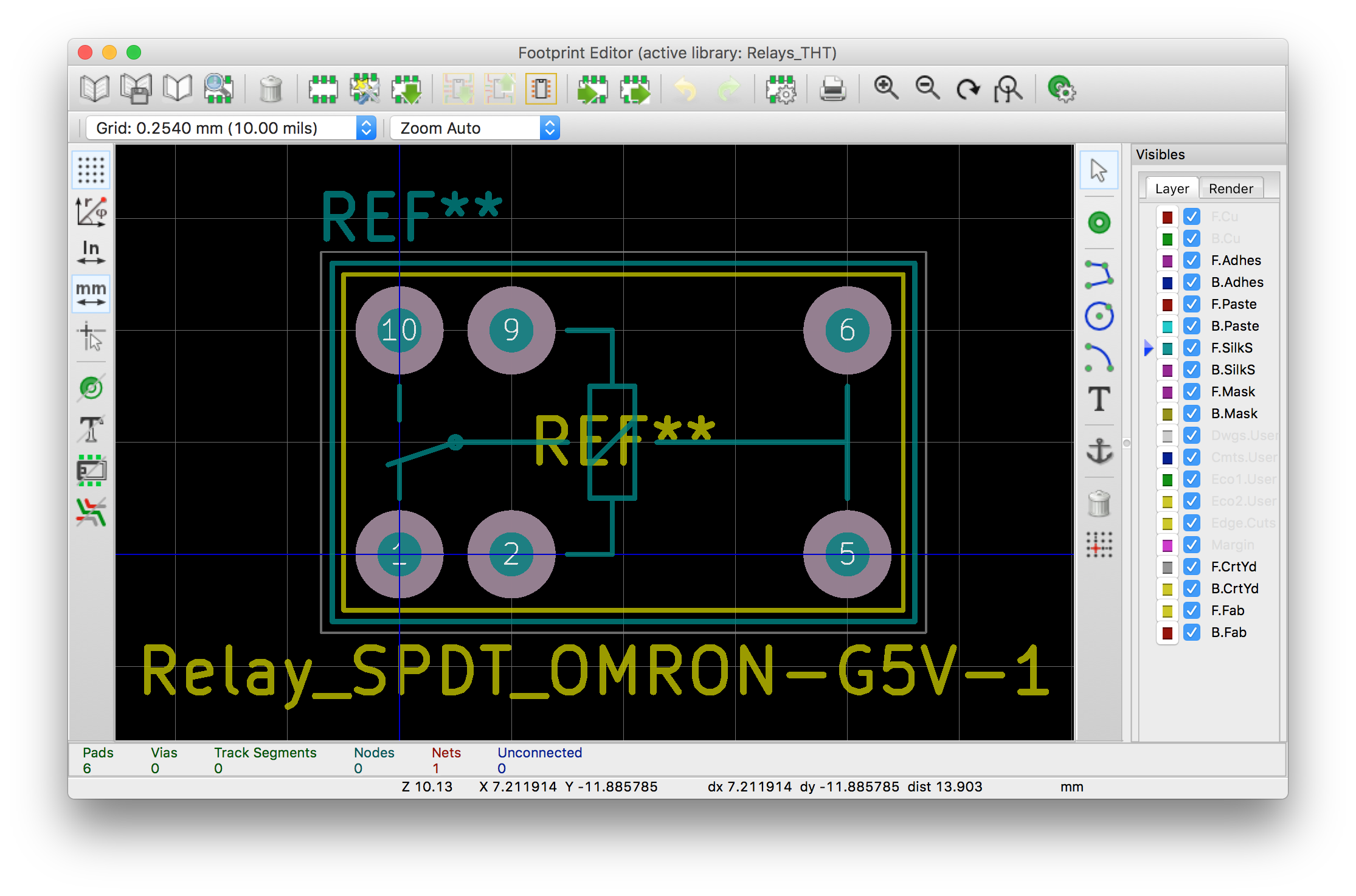Click the F.Paste color swatch
The height and width of the screenshot is (896, 1356).
(x=1167, y=304)
